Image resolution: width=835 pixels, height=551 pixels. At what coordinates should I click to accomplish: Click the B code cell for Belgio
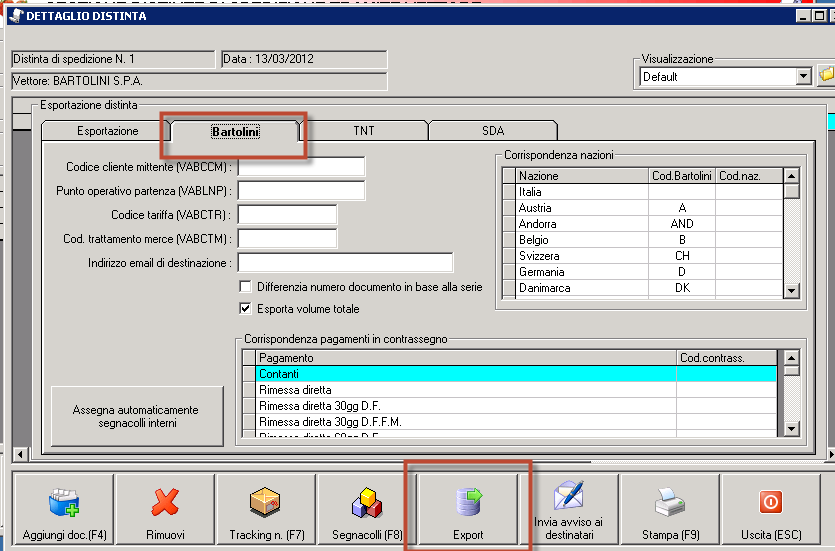(682, 240)
